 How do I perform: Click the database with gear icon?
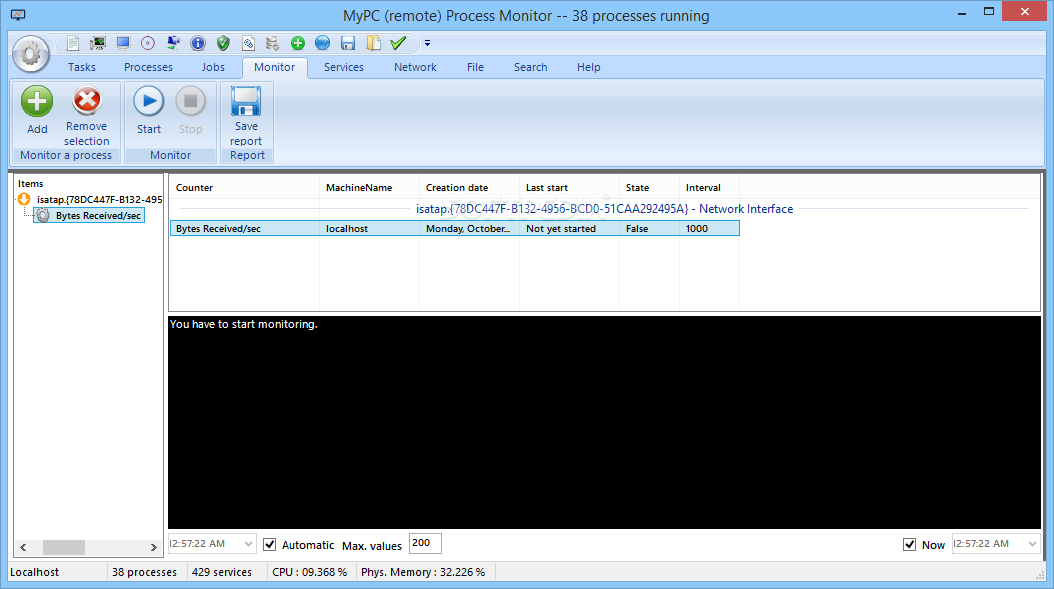[272, 43]
